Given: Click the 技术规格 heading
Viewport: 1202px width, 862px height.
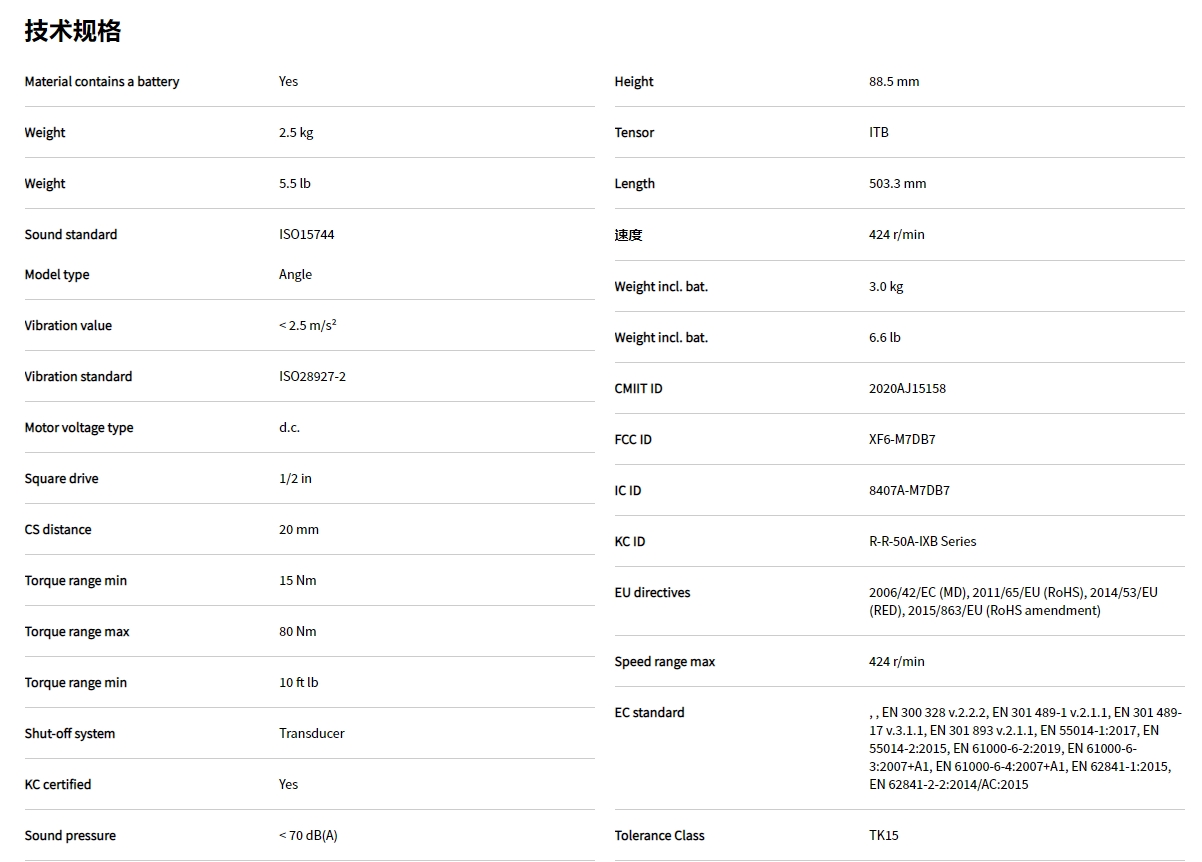Looking at the screenshot, I should pos(73,31).
